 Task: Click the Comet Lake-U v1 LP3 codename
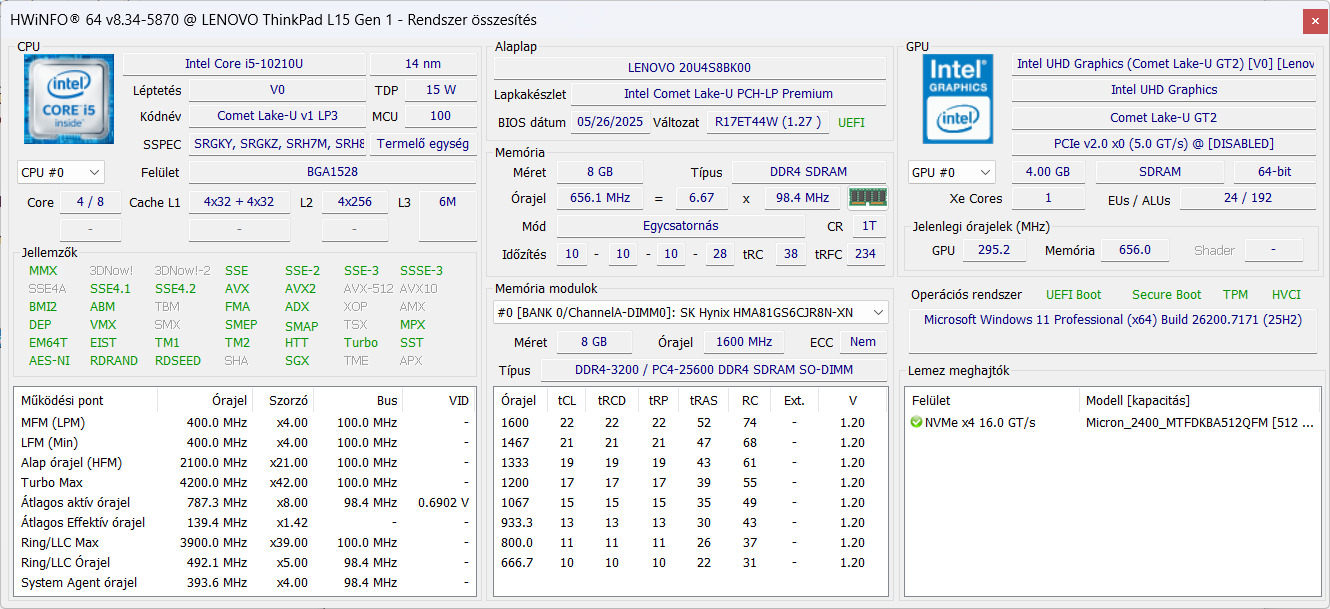(277, 116)
